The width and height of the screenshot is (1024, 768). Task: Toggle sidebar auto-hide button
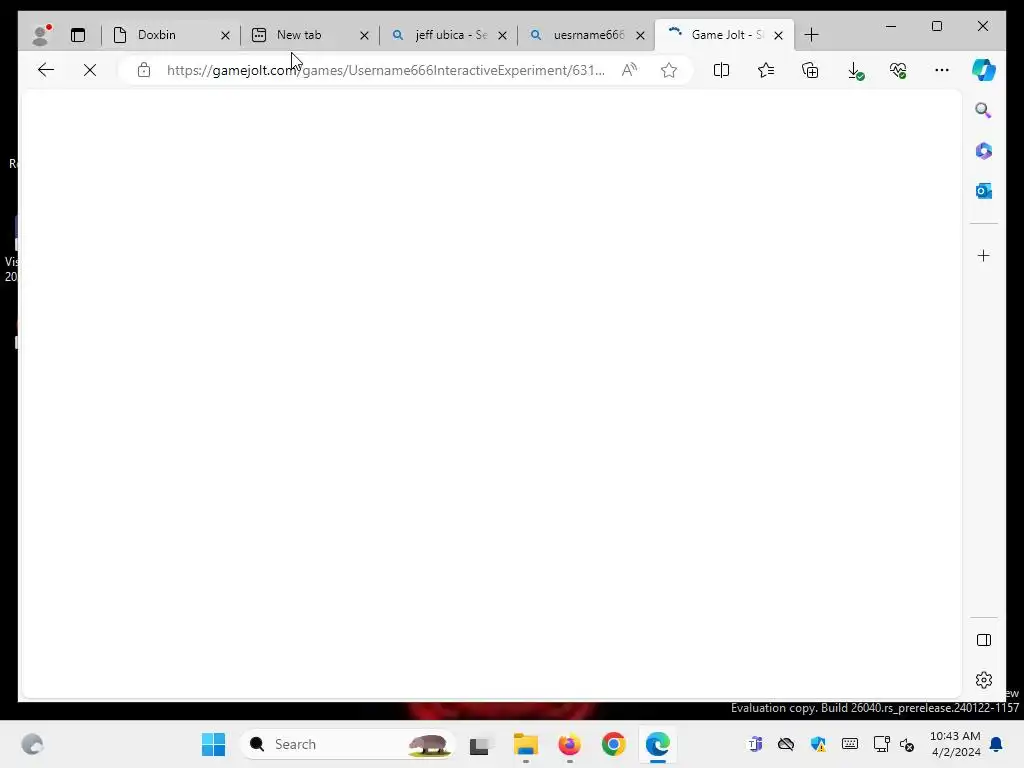(984, 640)
